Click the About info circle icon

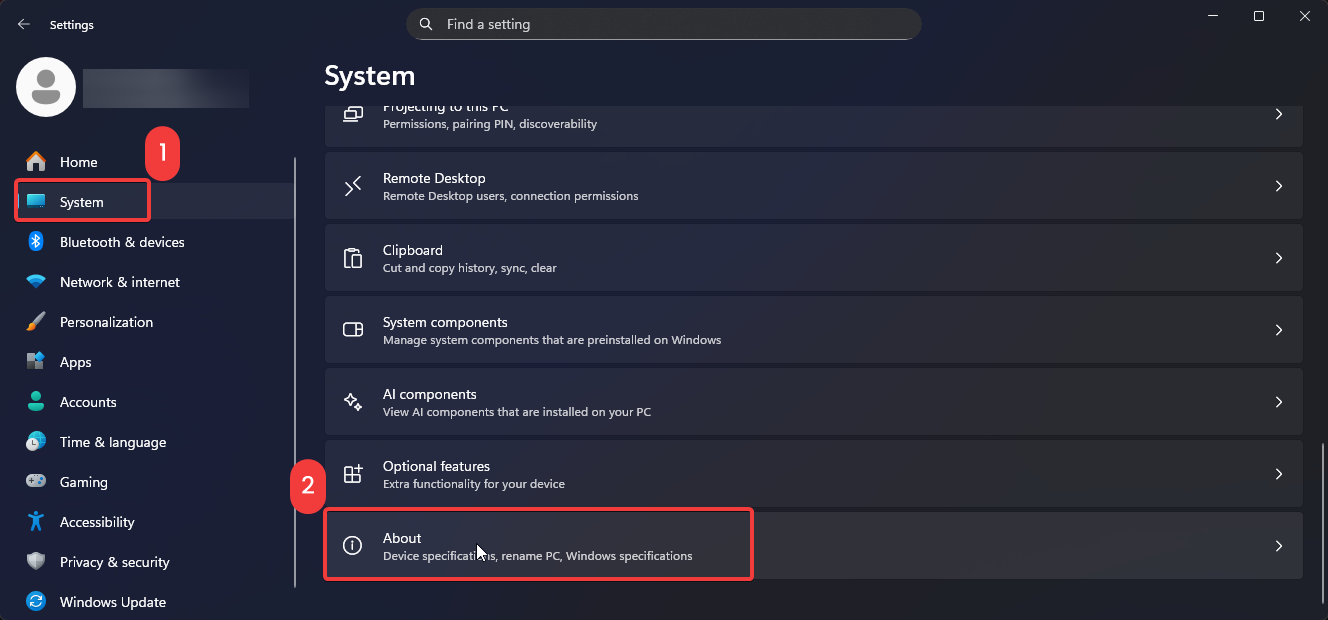pos(353,546)
